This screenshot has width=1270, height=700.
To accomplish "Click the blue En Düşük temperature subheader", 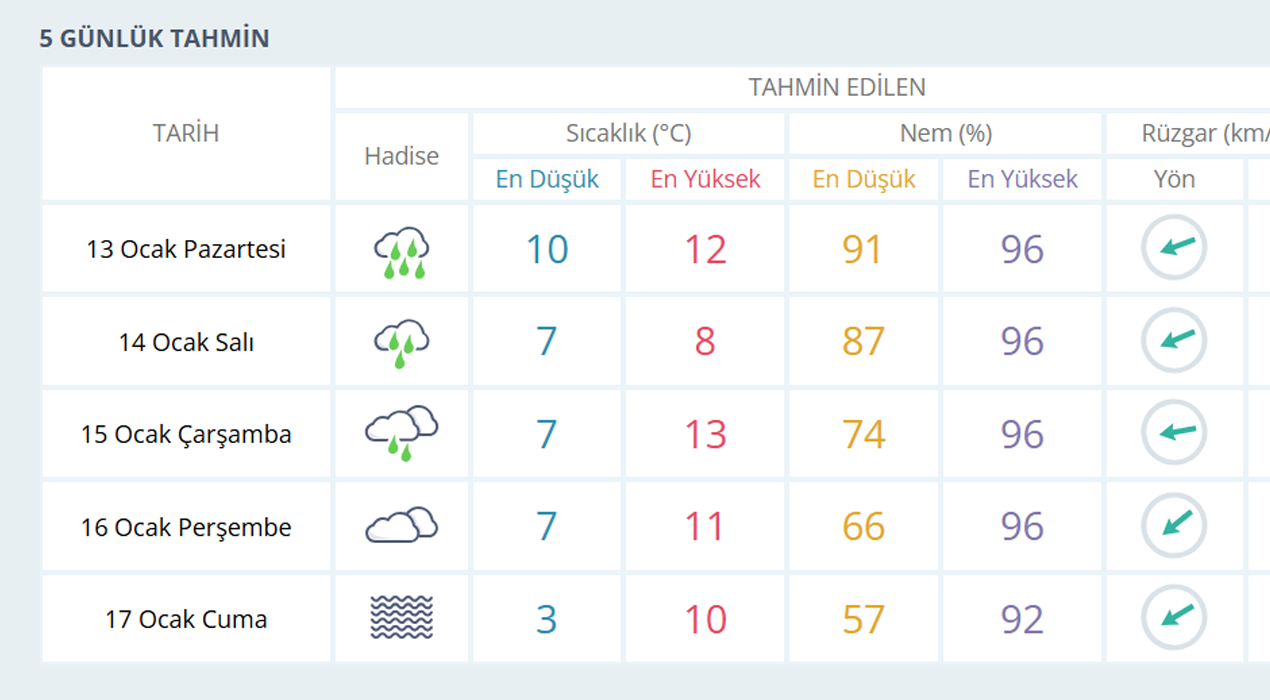I will pyautogui.click(x=547, y=179).
